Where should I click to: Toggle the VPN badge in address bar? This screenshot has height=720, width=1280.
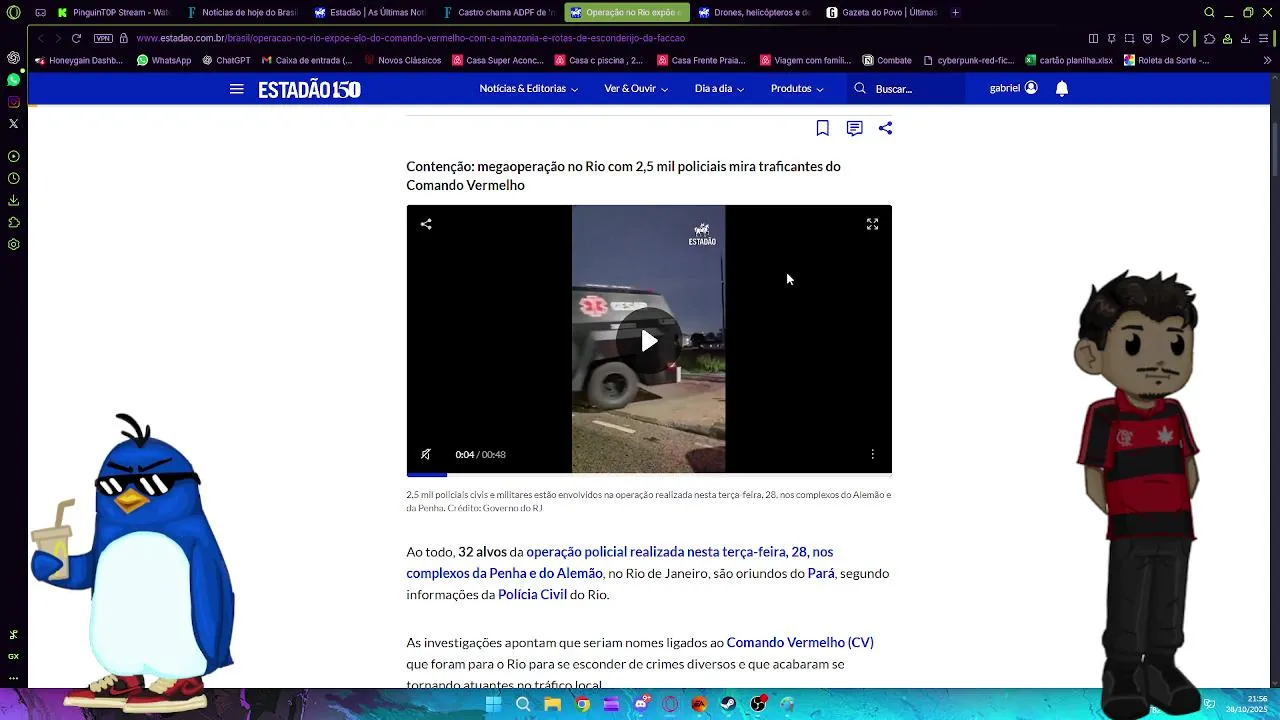coord(103,38)
